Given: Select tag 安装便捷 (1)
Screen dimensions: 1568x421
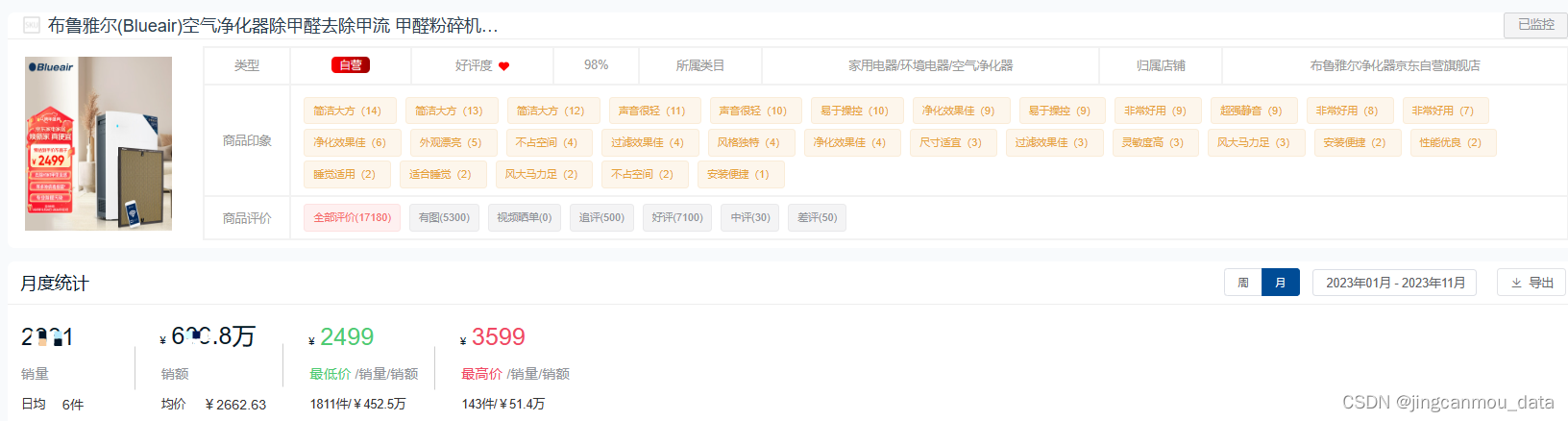Looking at the screenshot, I should pos(739,174).
